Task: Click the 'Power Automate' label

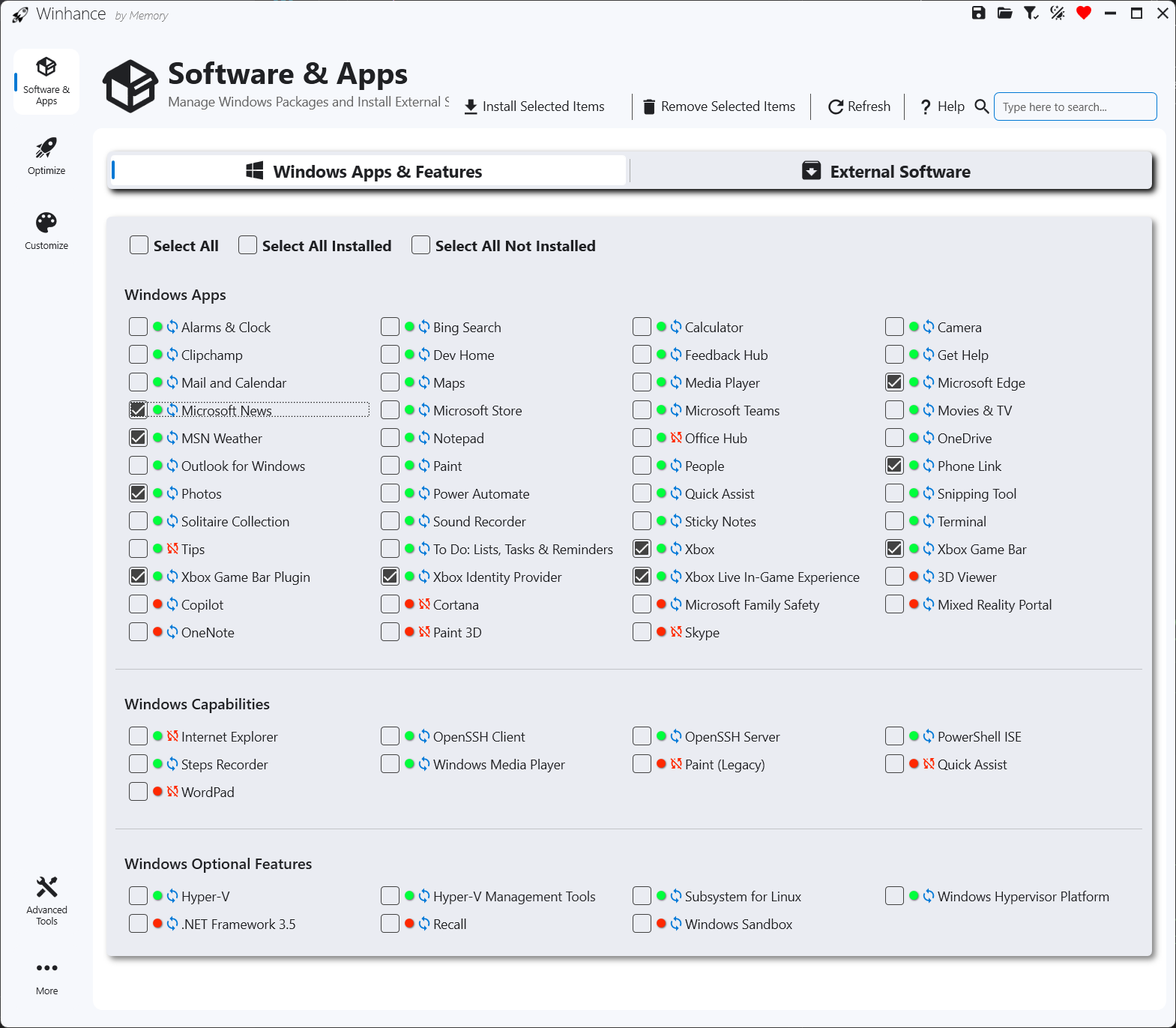Action: [x=481, y=493]
